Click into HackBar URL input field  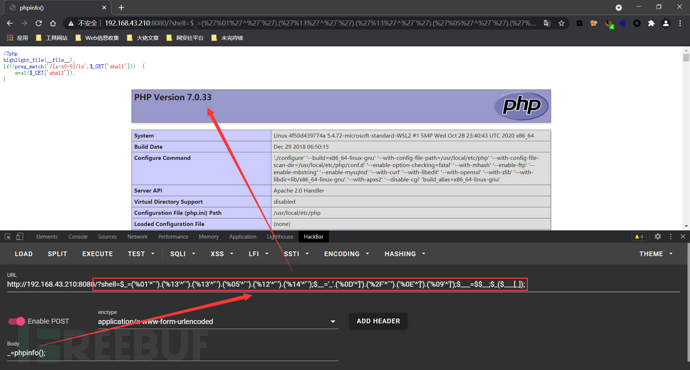coord(343,284)
